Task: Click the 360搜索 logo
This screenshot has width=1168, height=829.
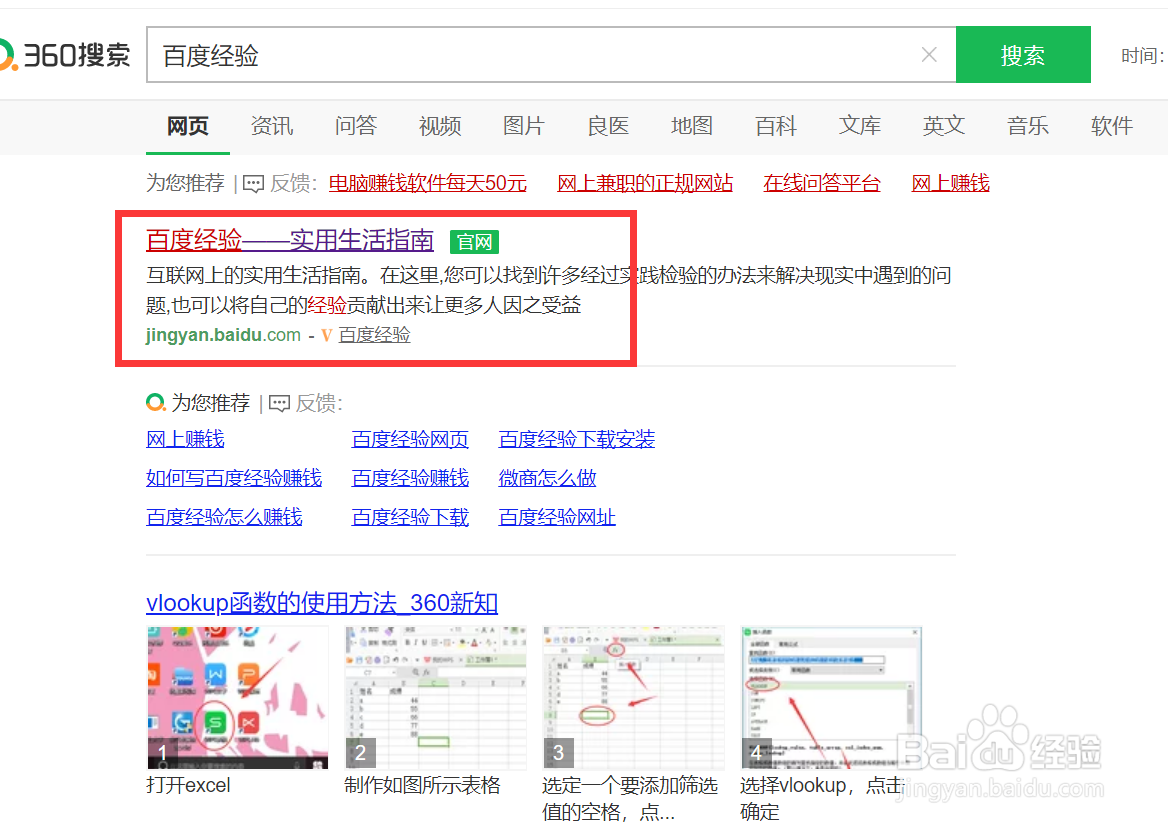Action: click(x=65, y=55)
